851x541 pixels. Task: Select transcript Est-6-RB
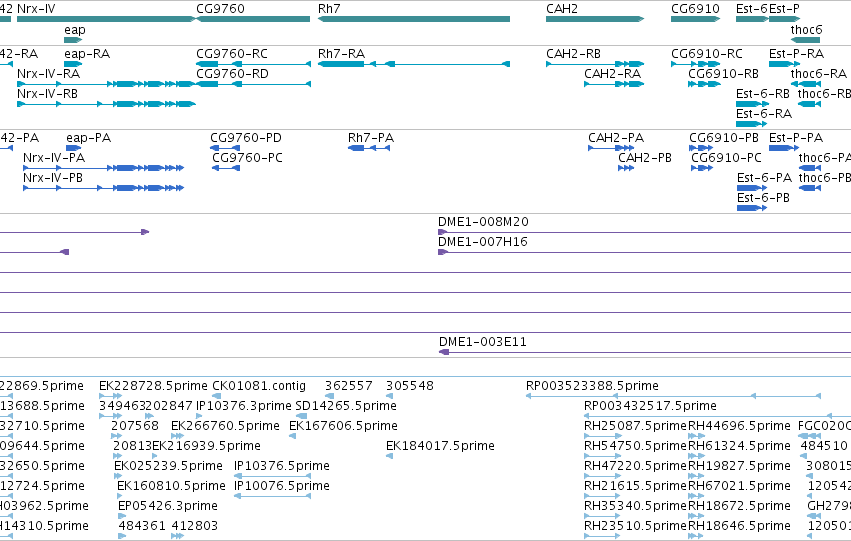752,104
